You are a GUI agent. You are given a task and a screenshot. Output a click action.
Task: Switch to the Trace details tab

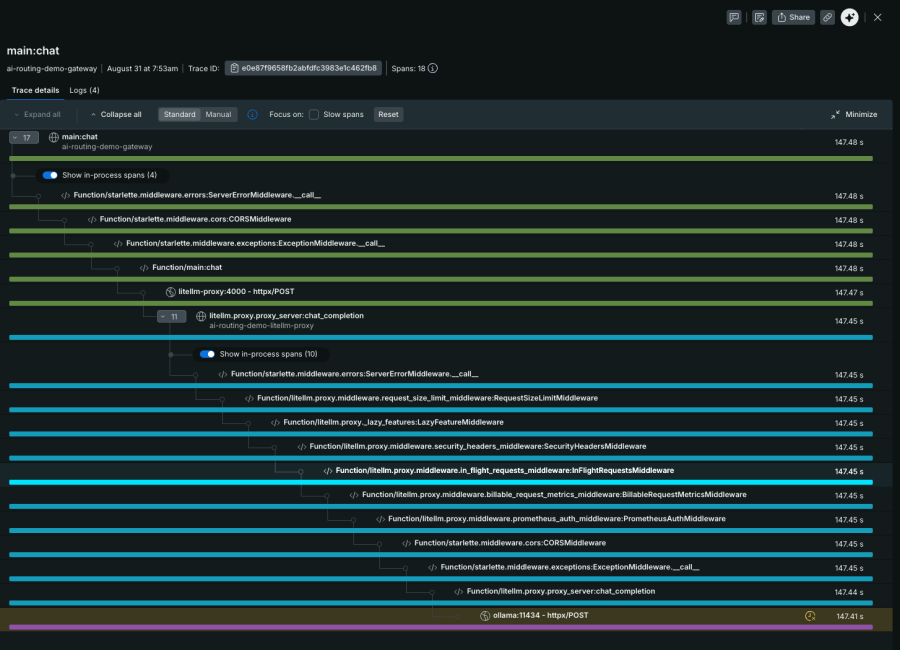pos(36,90)
